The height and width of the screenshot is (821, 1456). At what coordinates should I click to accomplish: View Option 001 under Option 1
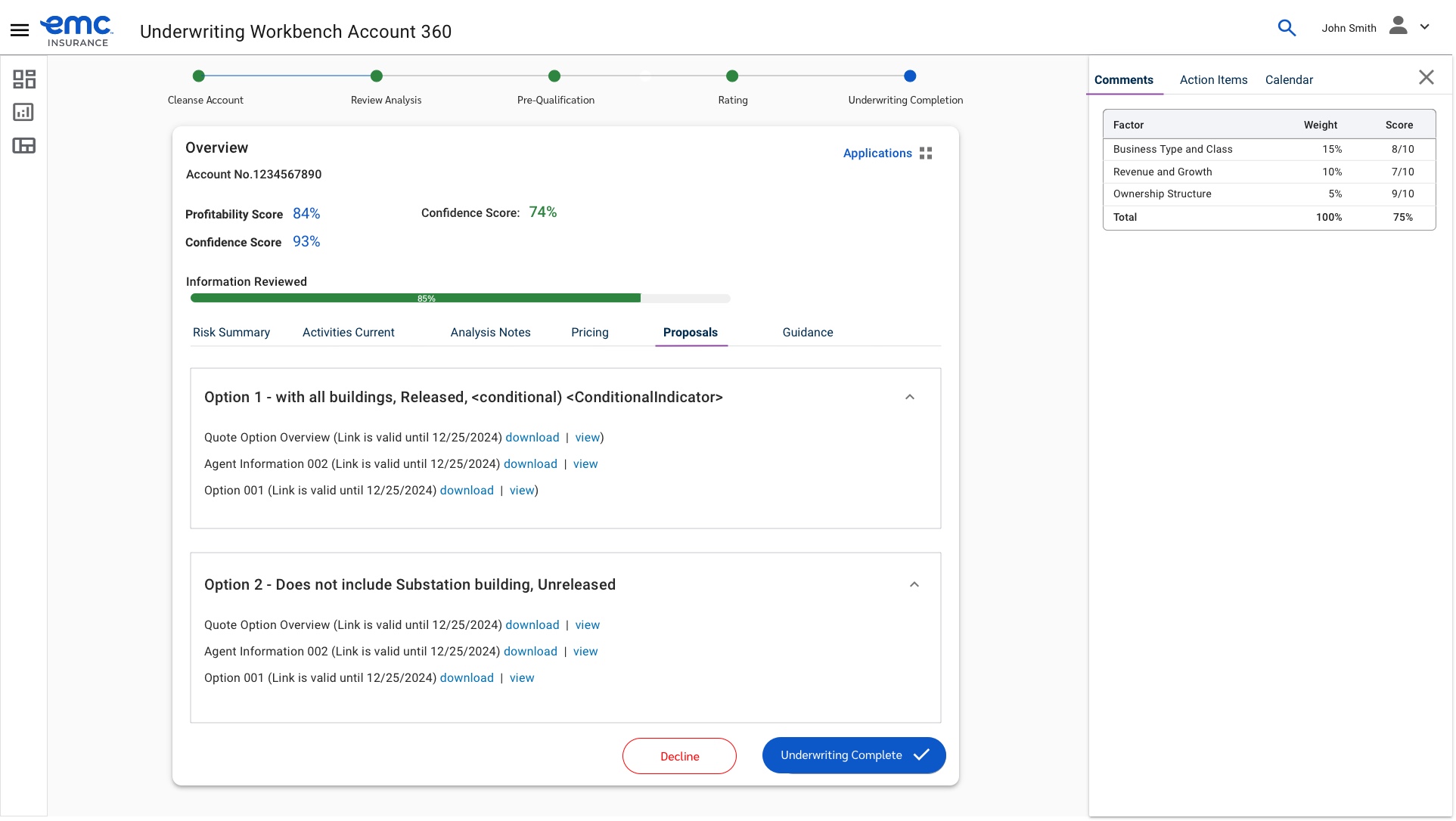(x=522, y=491)
